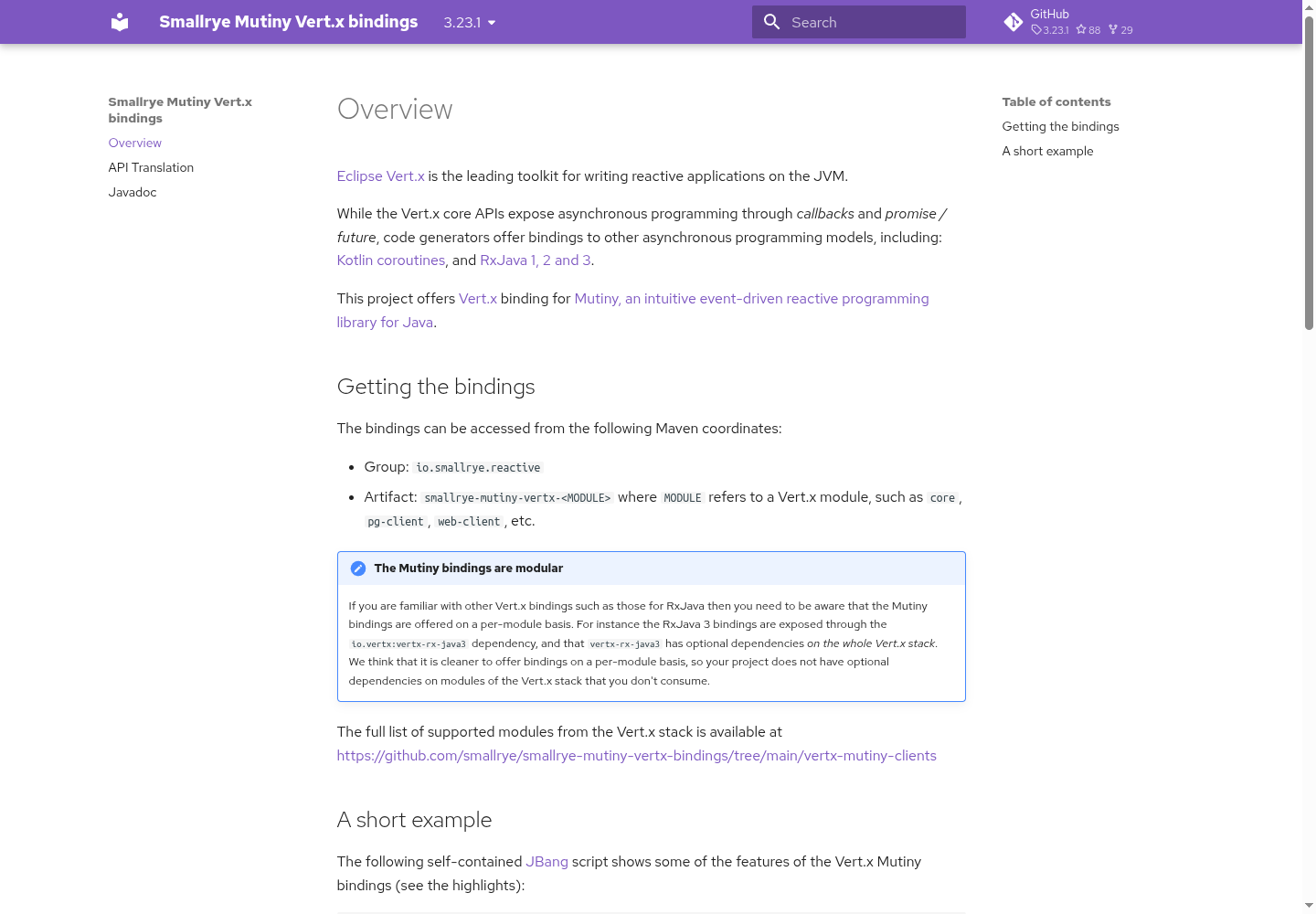
Task: Open the Vert.x link in project description
Action: click(478, 299)
